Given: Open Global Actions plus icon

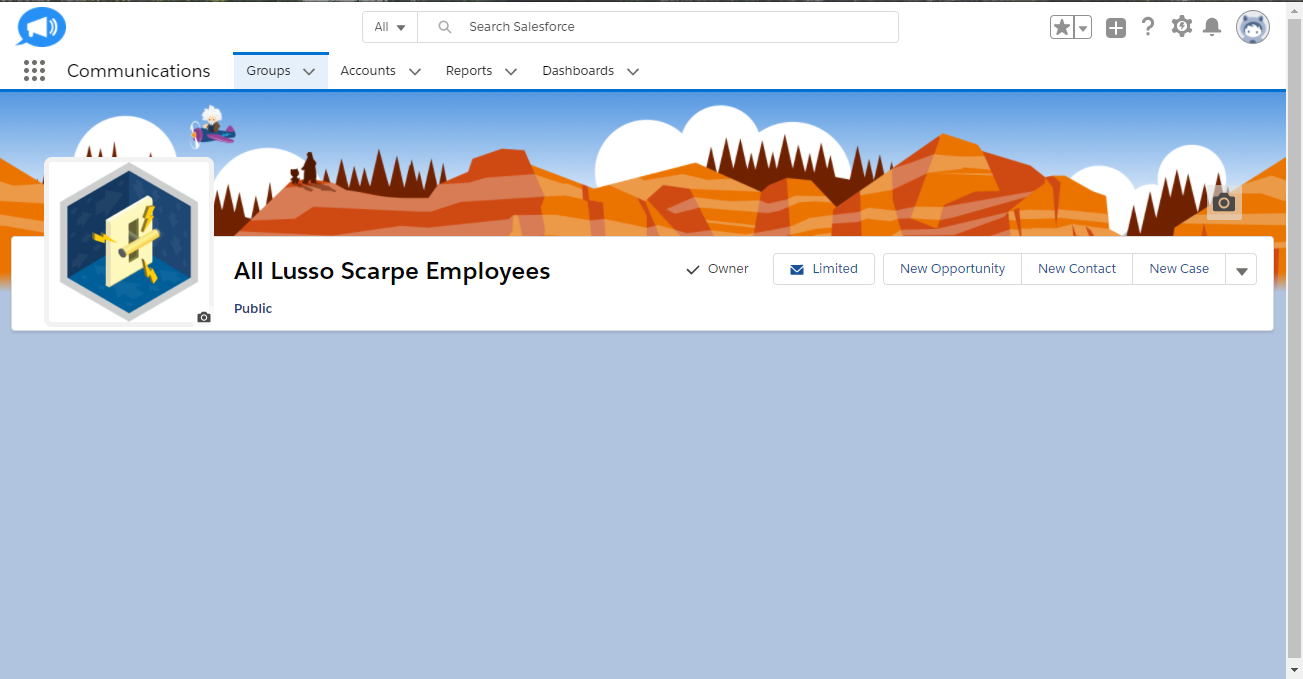Looking at the screenshot, I should click(1116, 28).
